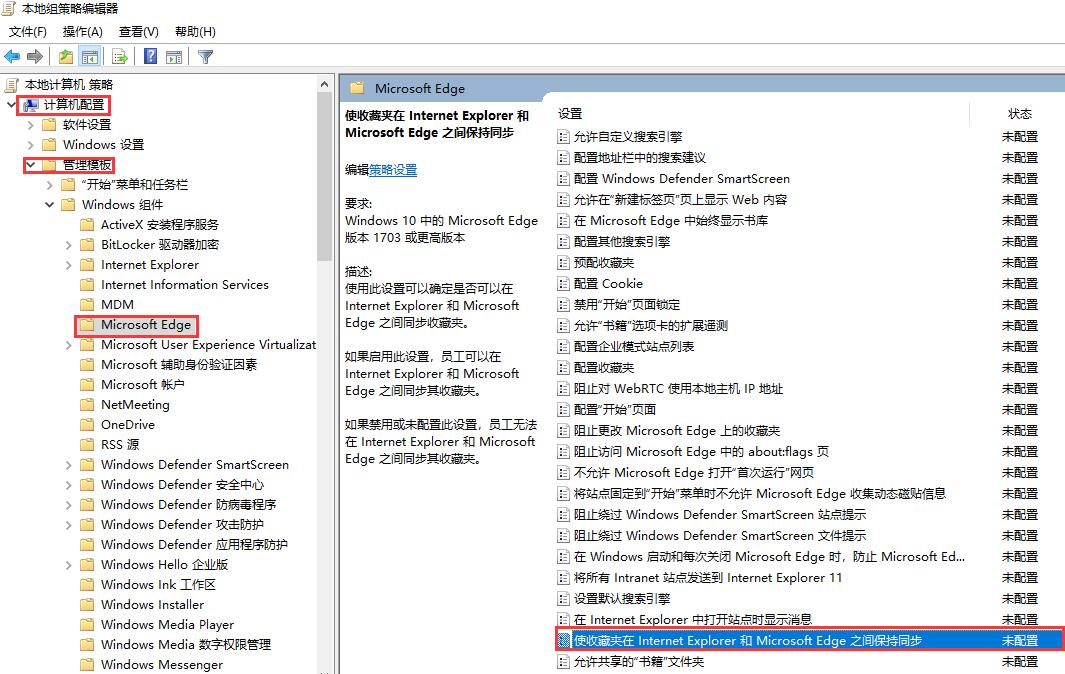The width and height of the screenshot is (1065, 674).
Task: Click the policy icon of 允许自定义搜索引擎
Action: pos(563,137)
